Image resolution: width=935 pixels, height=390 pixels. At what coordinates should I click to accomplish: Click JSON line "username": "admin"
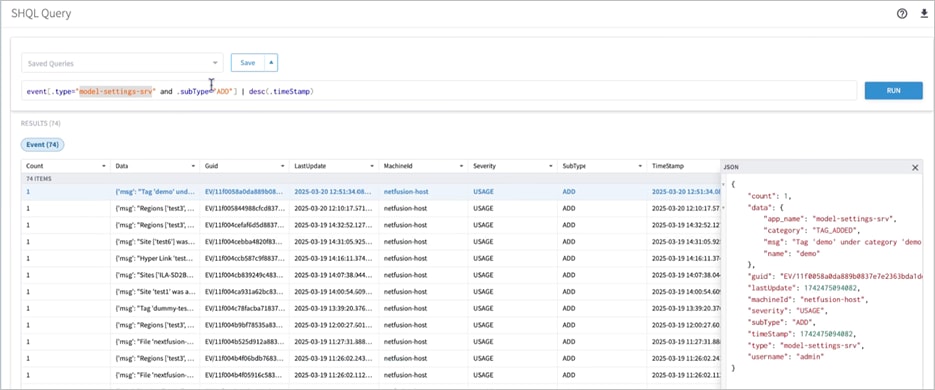coord(785,357)
